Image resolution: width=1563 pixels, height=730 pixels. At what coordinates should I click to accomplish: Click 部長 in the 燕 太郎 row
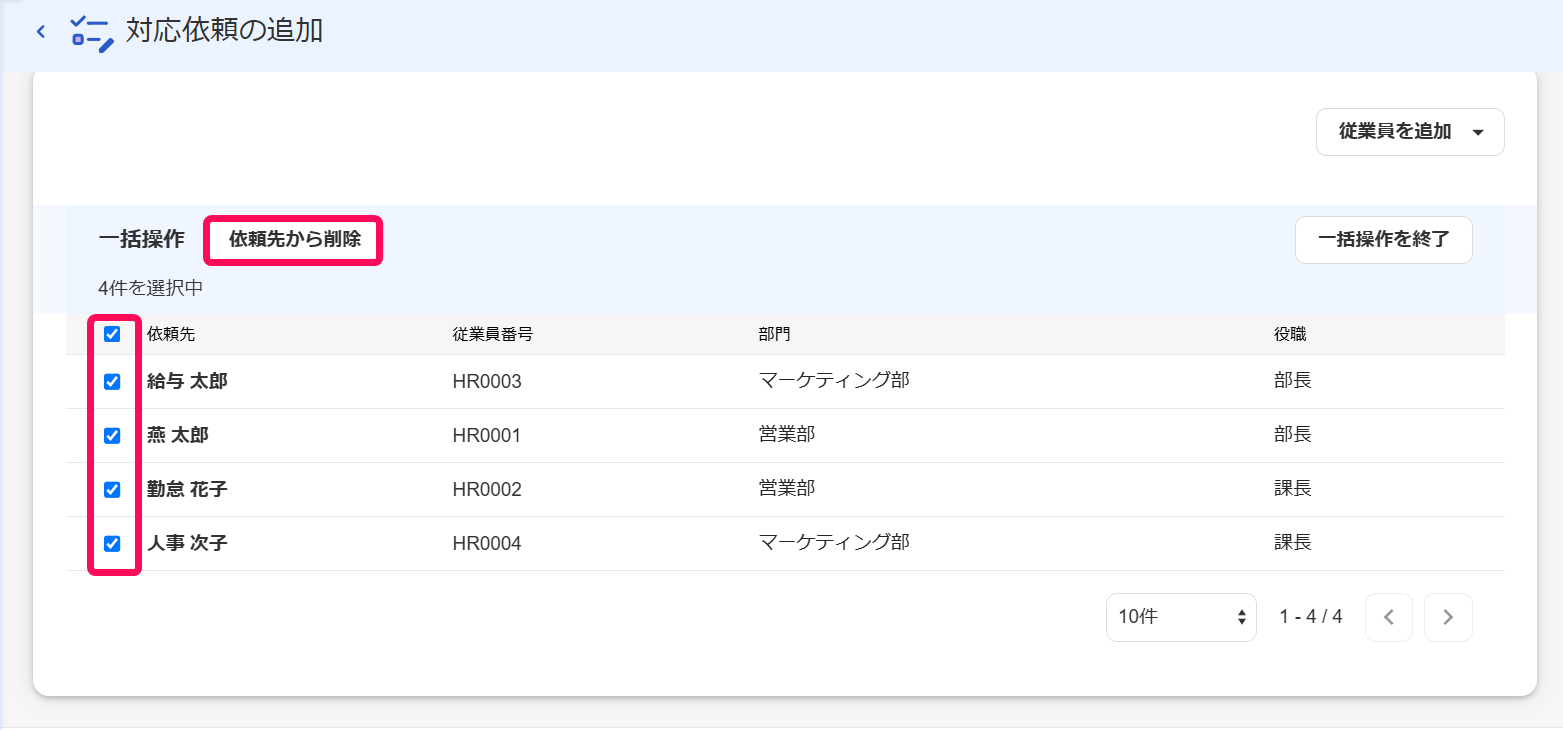1293,434
